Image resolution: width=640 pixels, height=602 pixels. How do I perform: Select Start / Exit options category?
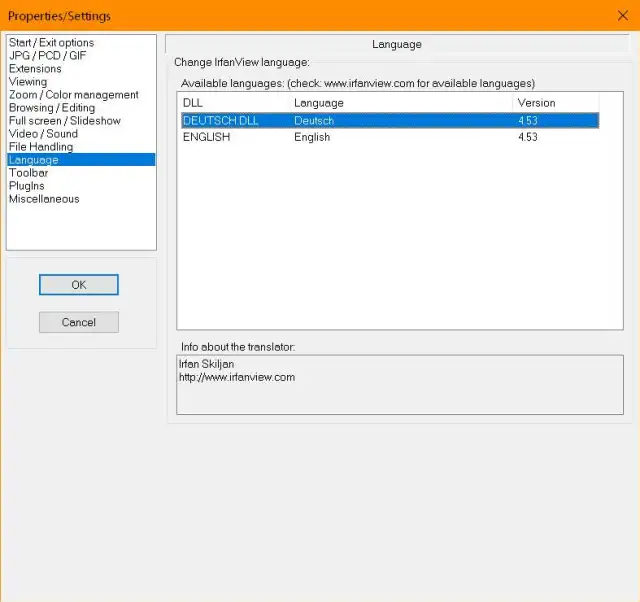point(51,43)
